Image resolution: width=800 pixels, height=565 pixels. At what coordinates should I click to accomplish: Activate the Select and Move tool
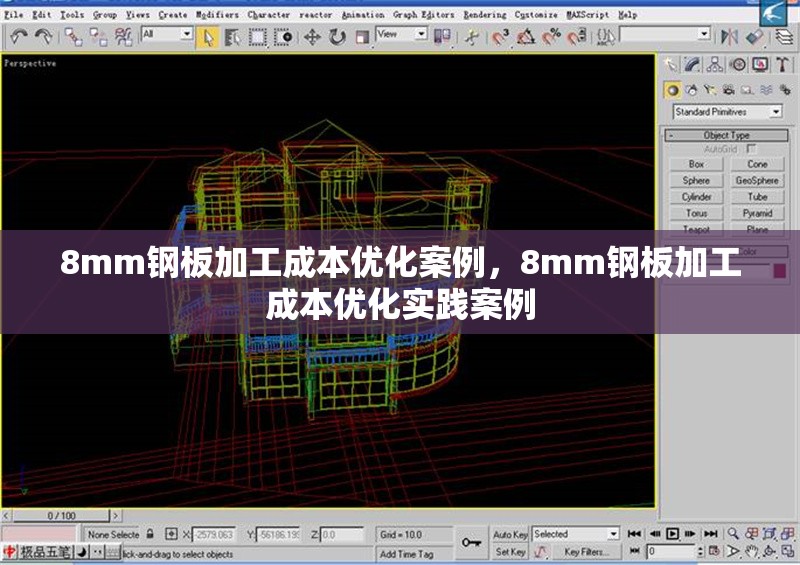coord(312,37)
